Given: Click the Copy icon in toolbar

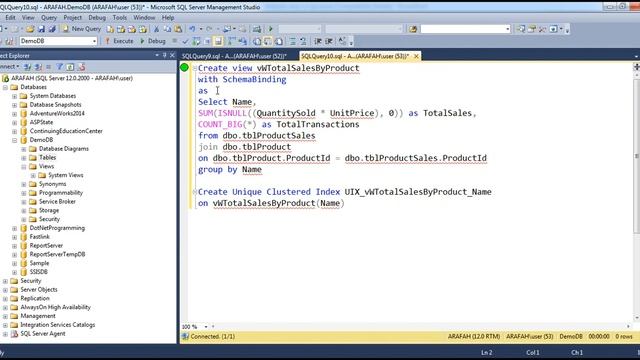Looking at the screenshot, I should tap(167, 29).
